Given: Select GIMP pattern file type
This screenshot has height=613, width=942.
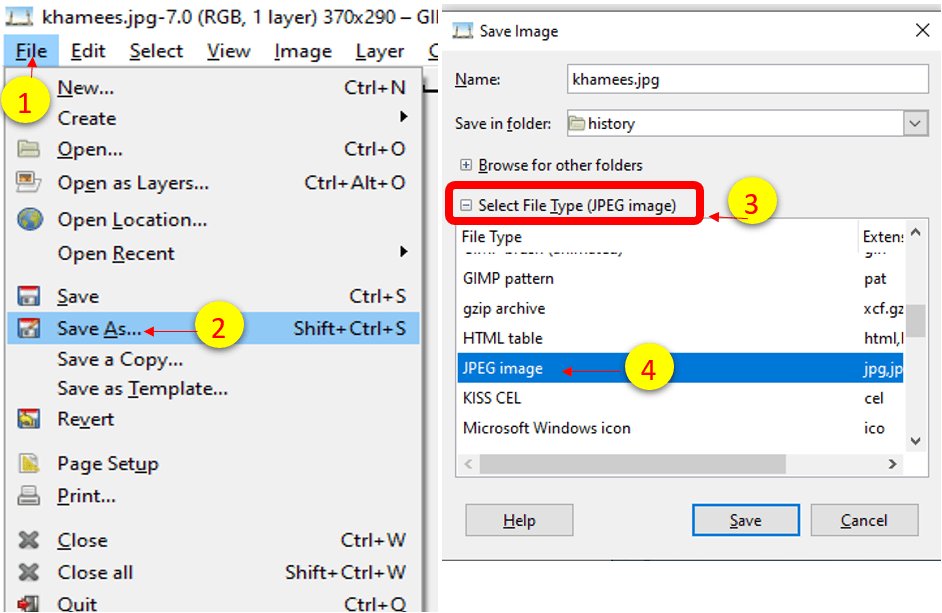Looking at the screenshot, I should (680, 278).
